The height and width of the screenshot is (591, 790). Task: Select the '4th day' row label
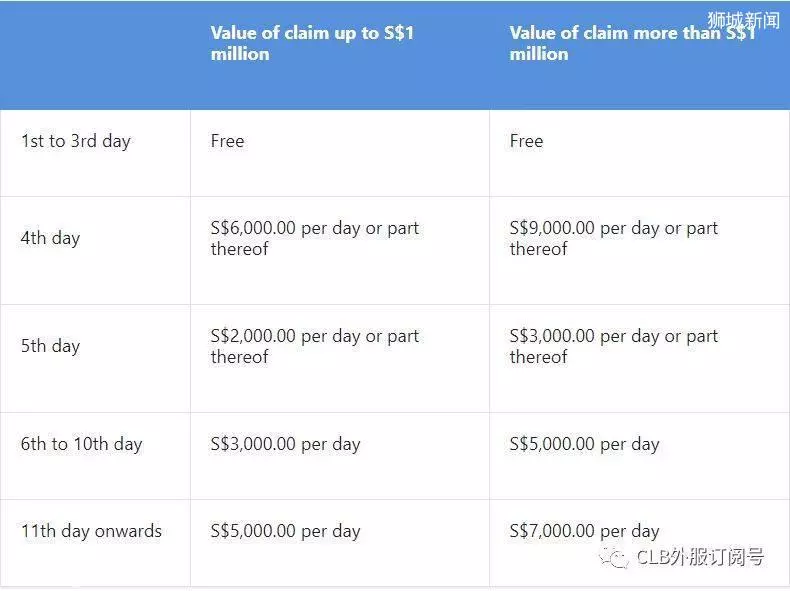pos(50,238)
